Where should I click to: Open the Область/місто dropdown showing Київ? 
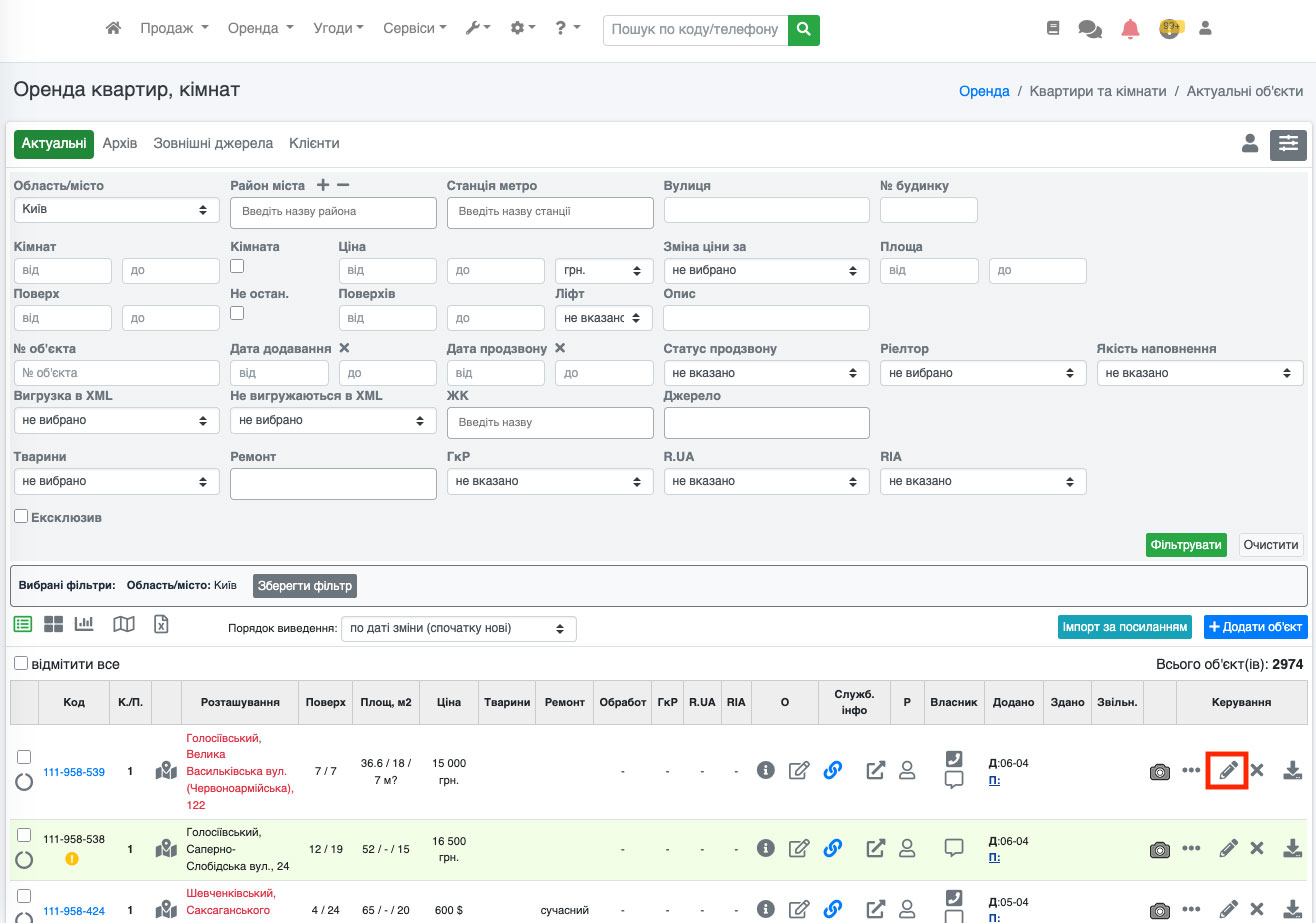(116, 210)
